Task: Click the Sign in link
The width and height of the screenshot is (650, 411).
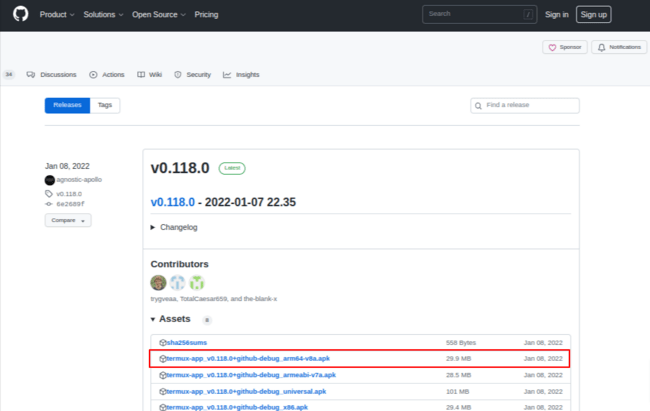Action: pyautogui.click(x=556, y=15)
